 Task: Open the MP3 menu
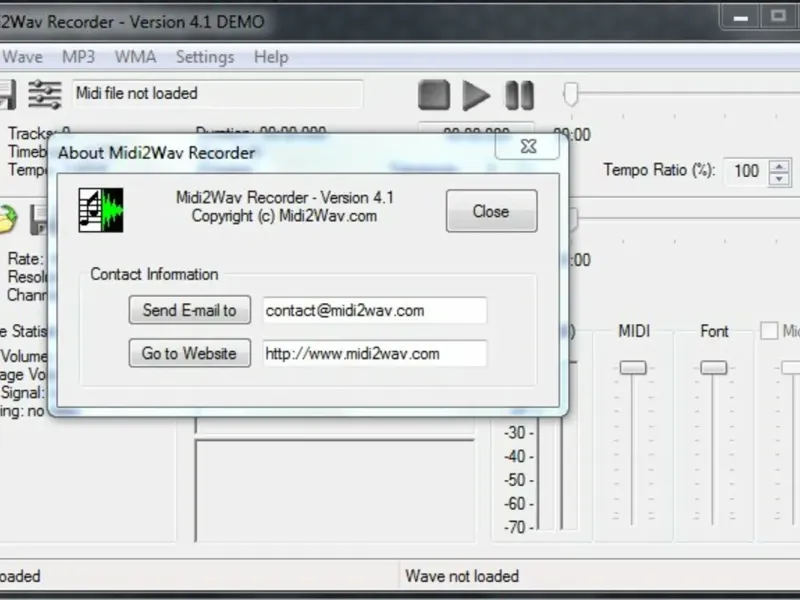79,57
